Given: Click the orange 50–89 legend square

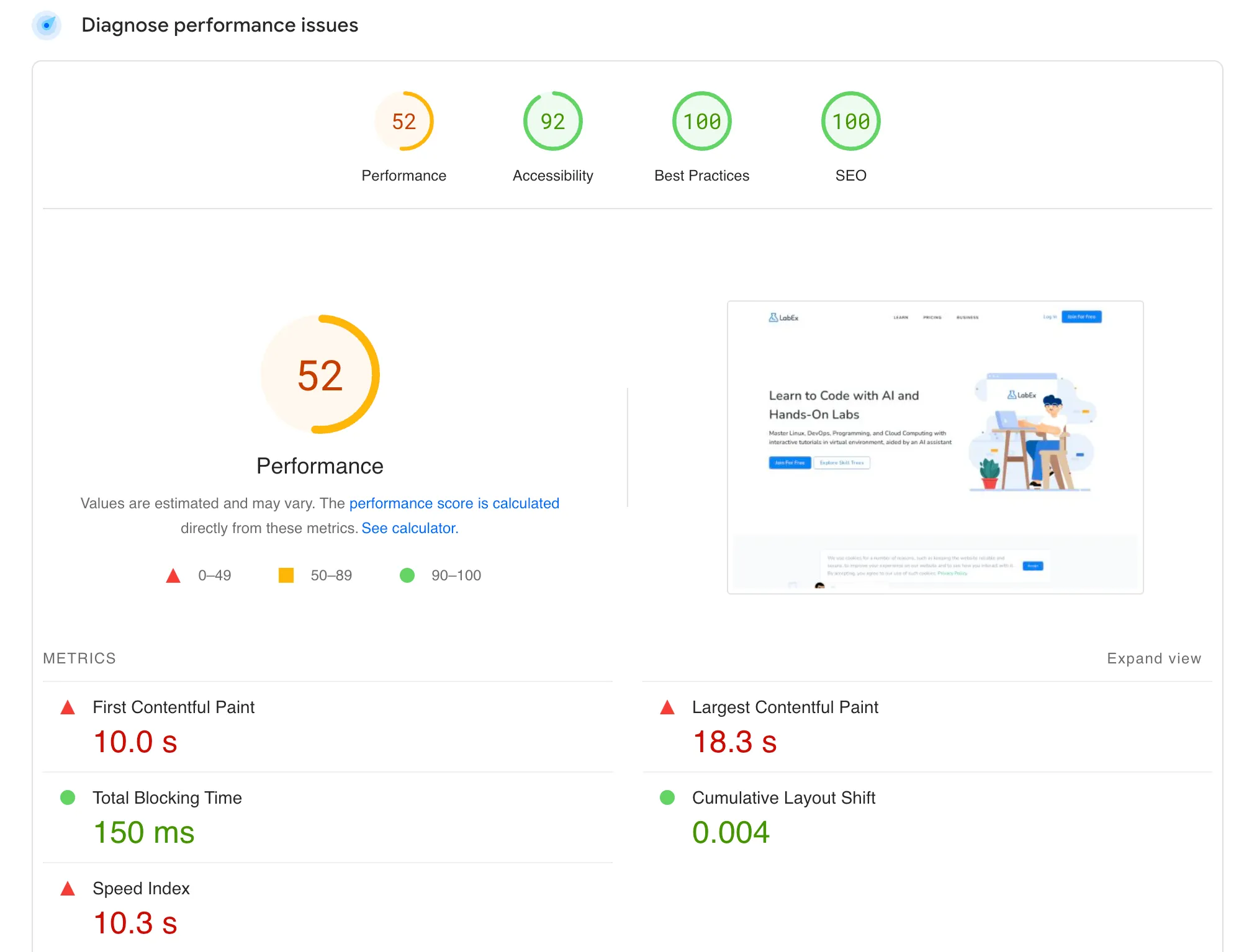Looking at the screenshot, I should [x=286, y=575].
